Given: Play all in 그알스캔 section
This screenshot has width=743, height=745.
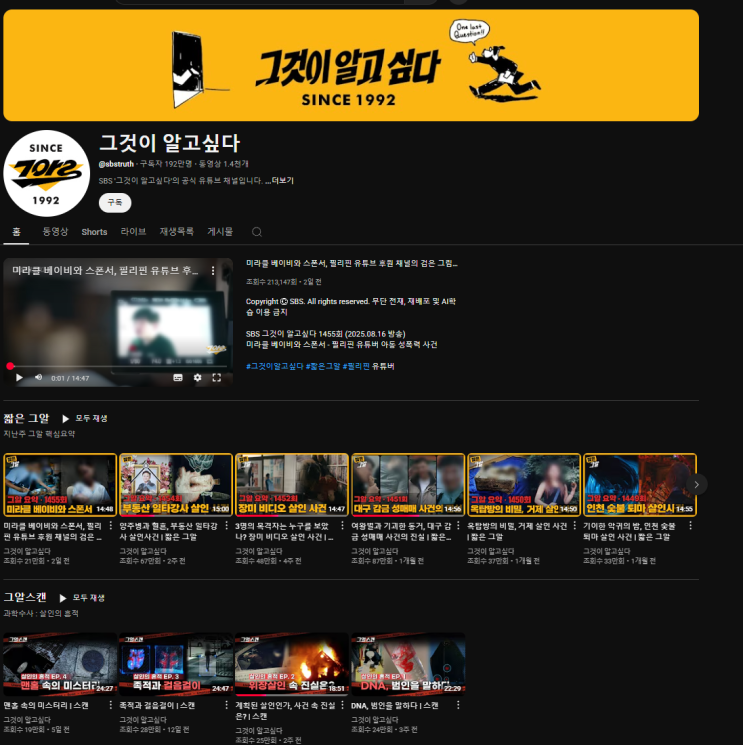Looking at the screenshot, I should (x=82, y=598).
